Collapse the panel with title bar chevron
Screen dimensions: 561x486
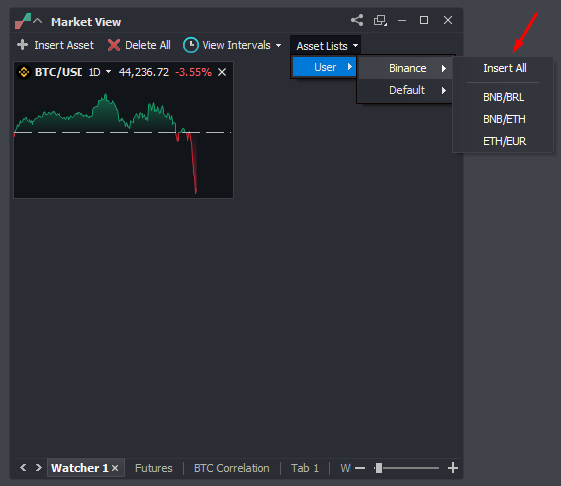click(x=38, y=21)
